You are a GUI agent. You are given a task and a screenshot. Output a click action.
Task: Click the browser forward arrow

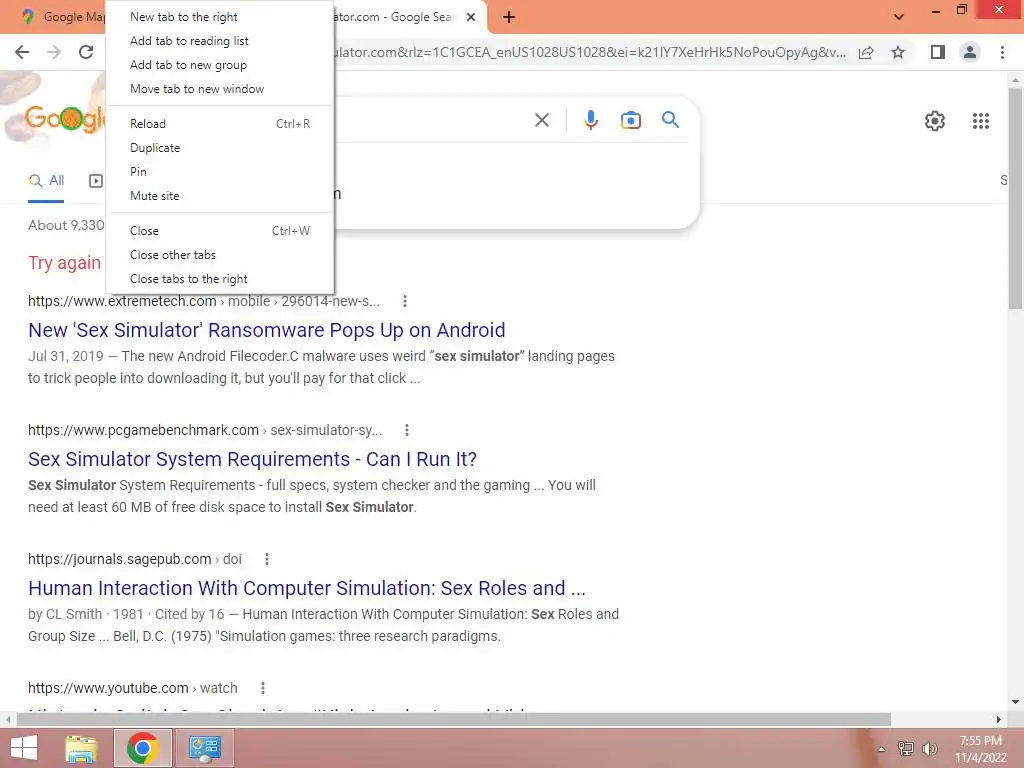(x=54, y=52)
